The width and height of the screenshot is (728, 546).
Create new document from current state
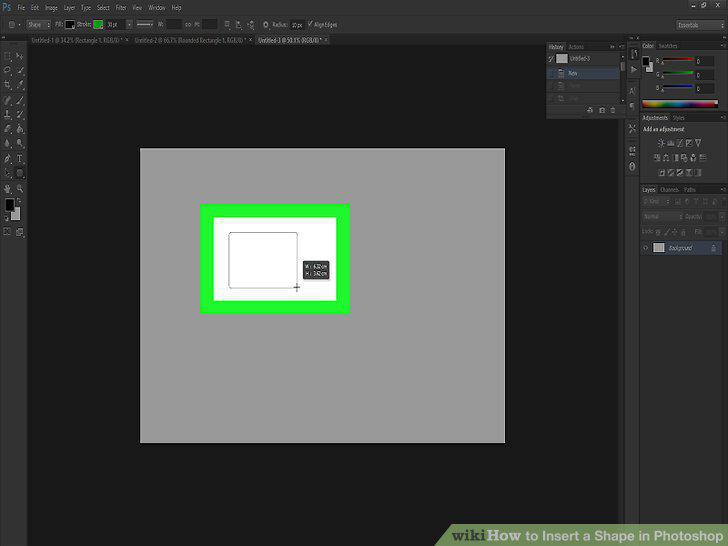click(x=590, y=110)
